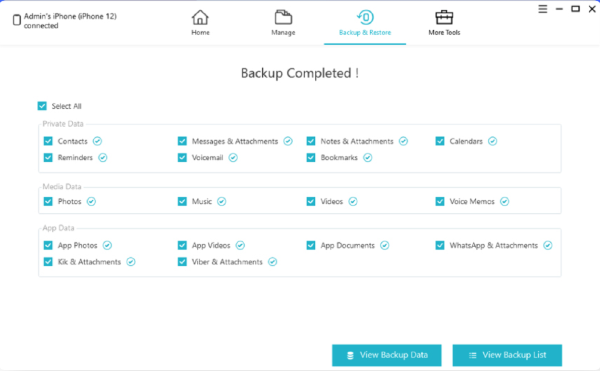Select the Backup & Restore tab label
The height and width of the screenshot is (371, 600).
pos(365,33)
